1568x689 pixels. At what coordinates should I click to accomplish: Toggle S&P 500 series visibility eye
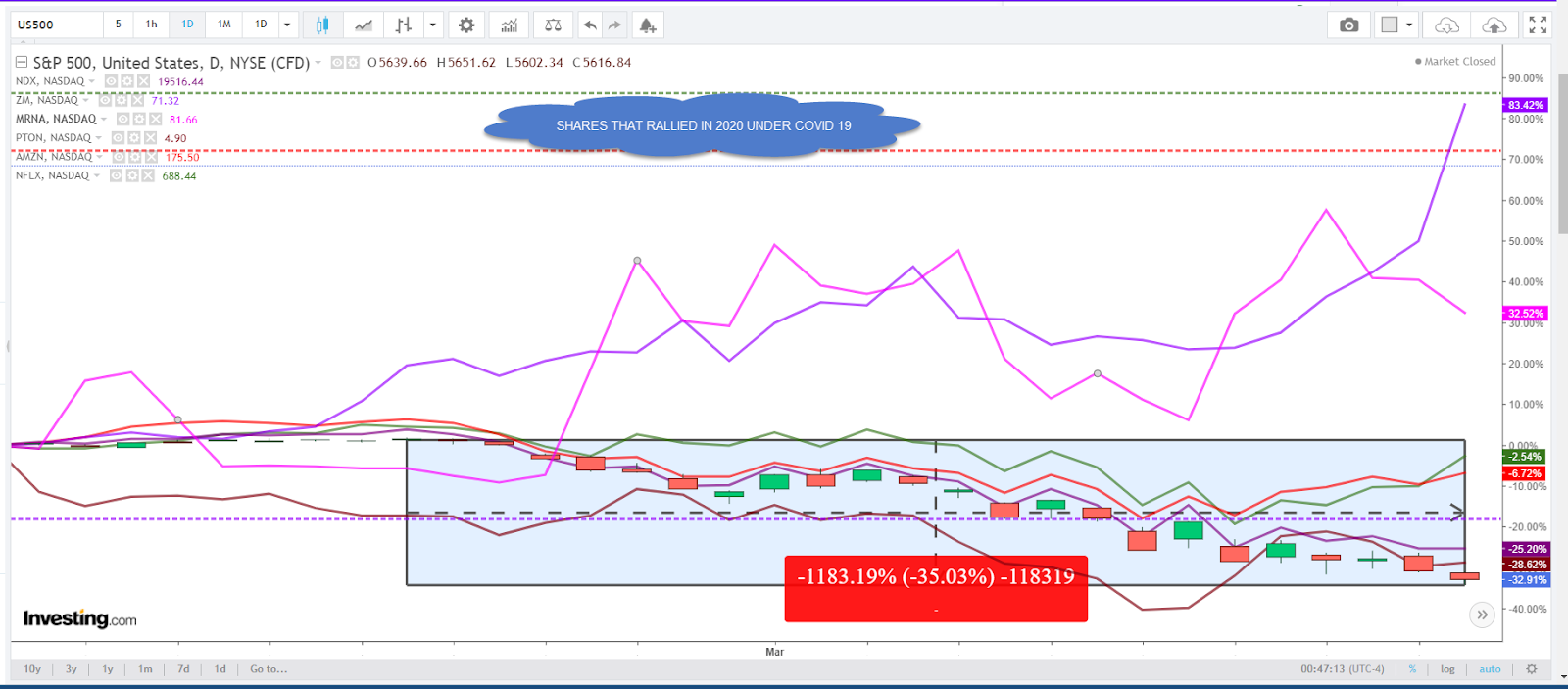tap(337, 63)
